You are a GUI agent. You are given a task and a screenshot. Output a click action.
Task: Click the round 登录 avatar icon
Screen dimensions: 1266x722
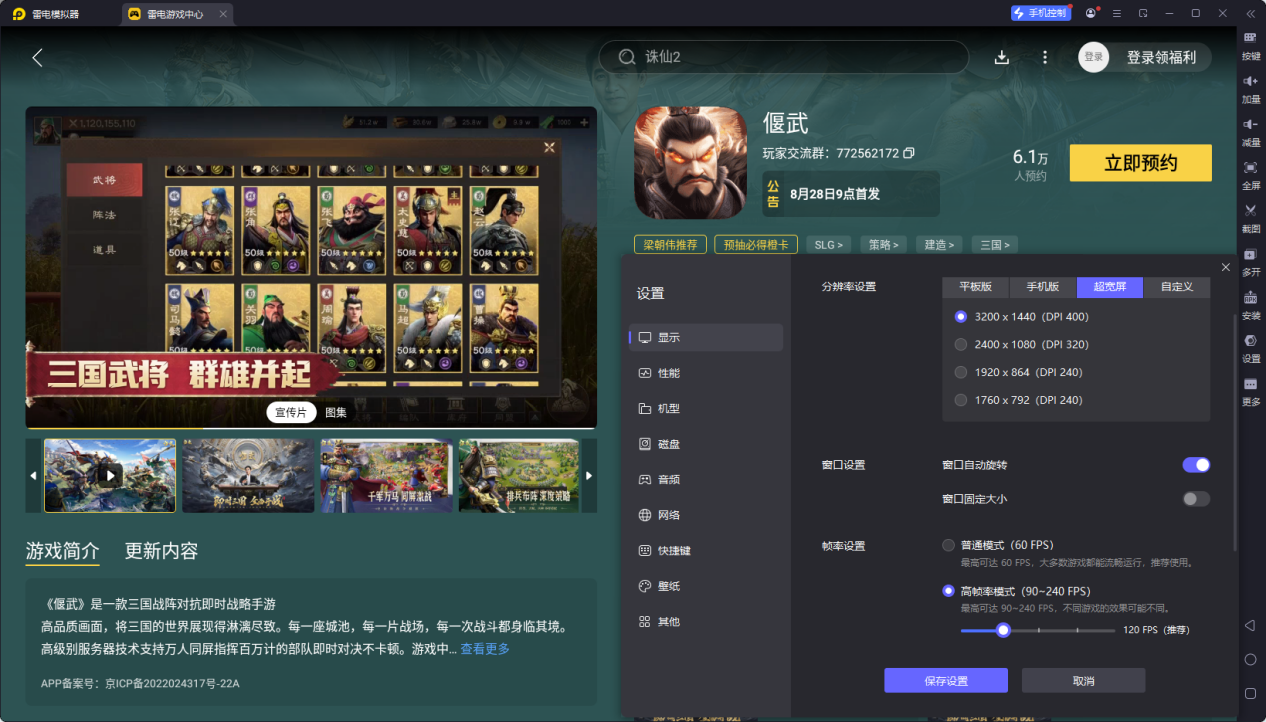(1094, 57)
